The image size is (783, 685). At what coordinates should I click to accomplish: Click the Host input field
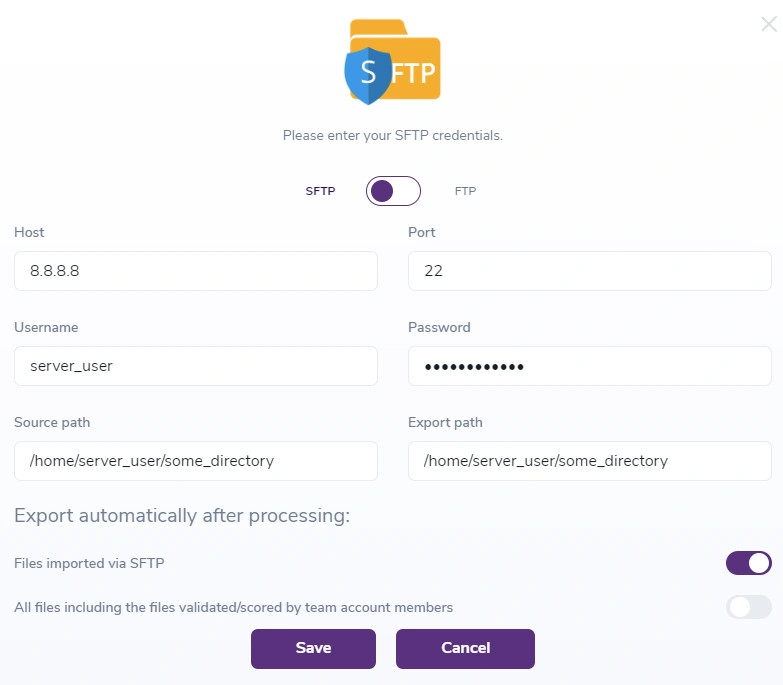pyautogui.click(x=196, y=271)
